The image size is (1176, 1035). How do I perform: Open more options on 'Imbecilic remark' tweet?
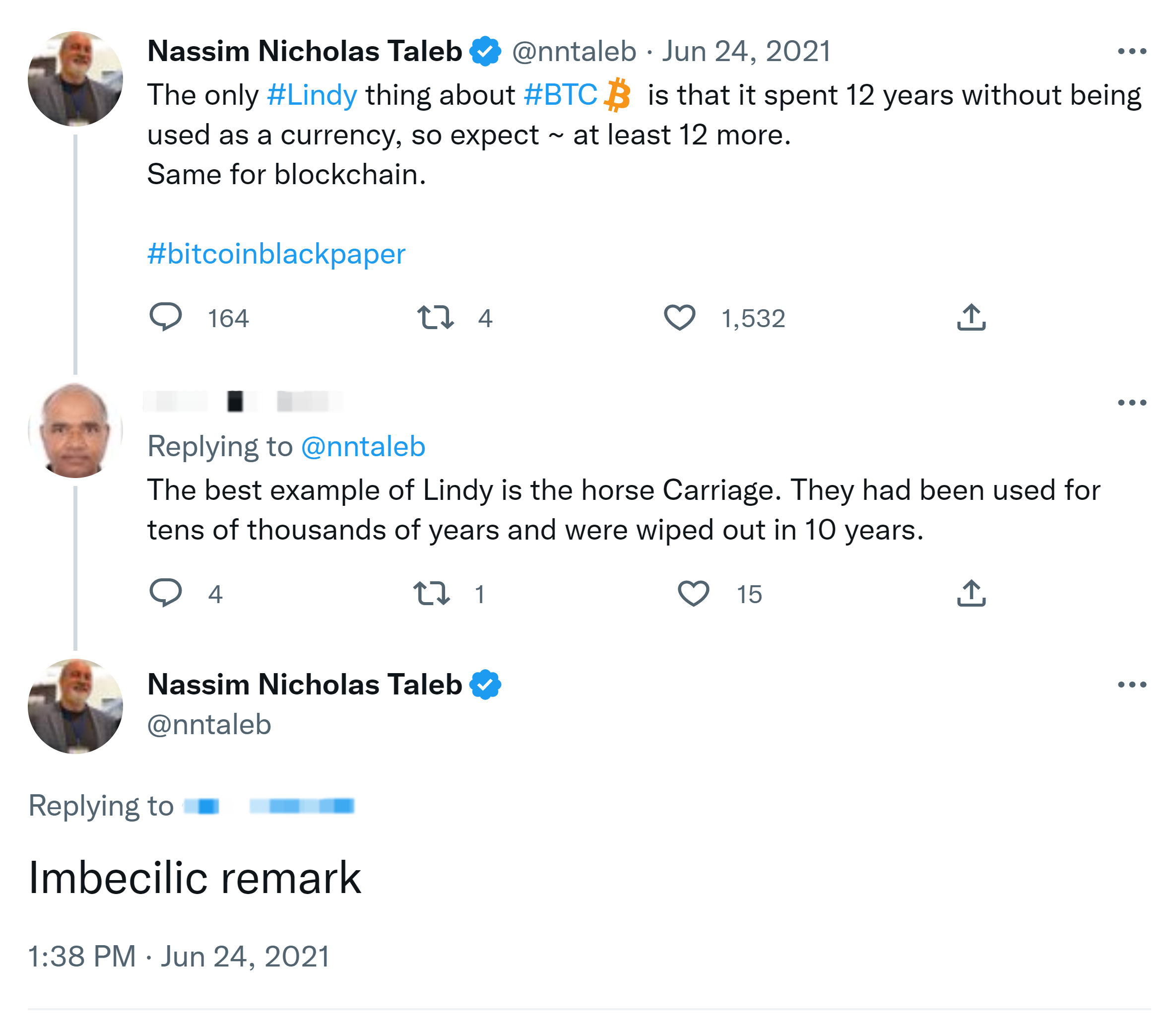point(1132,685)
